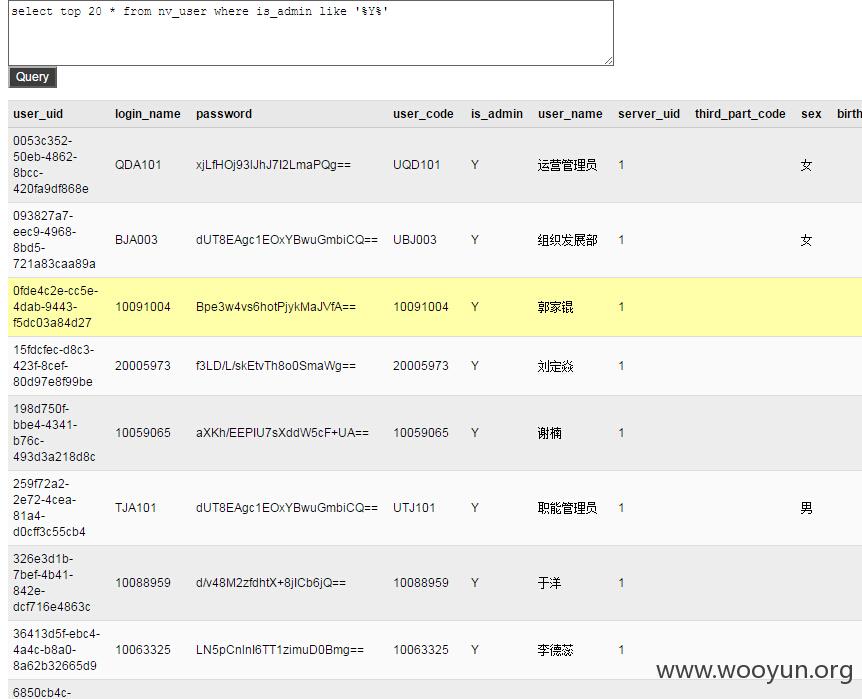Click password f3LD/L/skEtvTh8o0SmaWg== cell
Image resolution: width=862 pixels, height=699 pixels.
(x=276, y=366)
